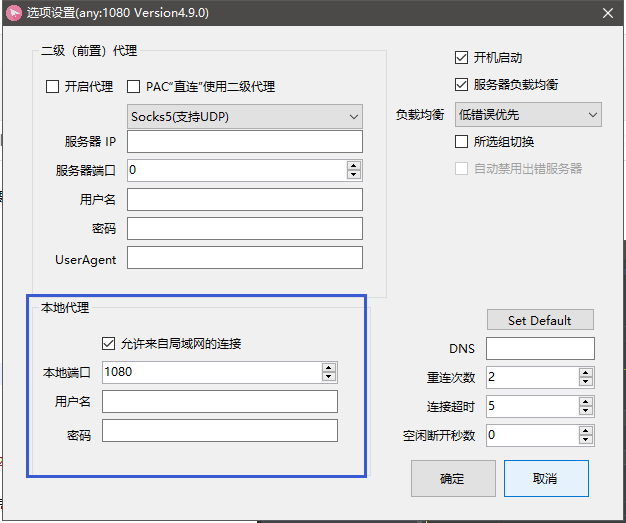This screenshot has height=523, width=626.
Task: Click the local proxy 密码 field
Action: [x=220, y=430]
